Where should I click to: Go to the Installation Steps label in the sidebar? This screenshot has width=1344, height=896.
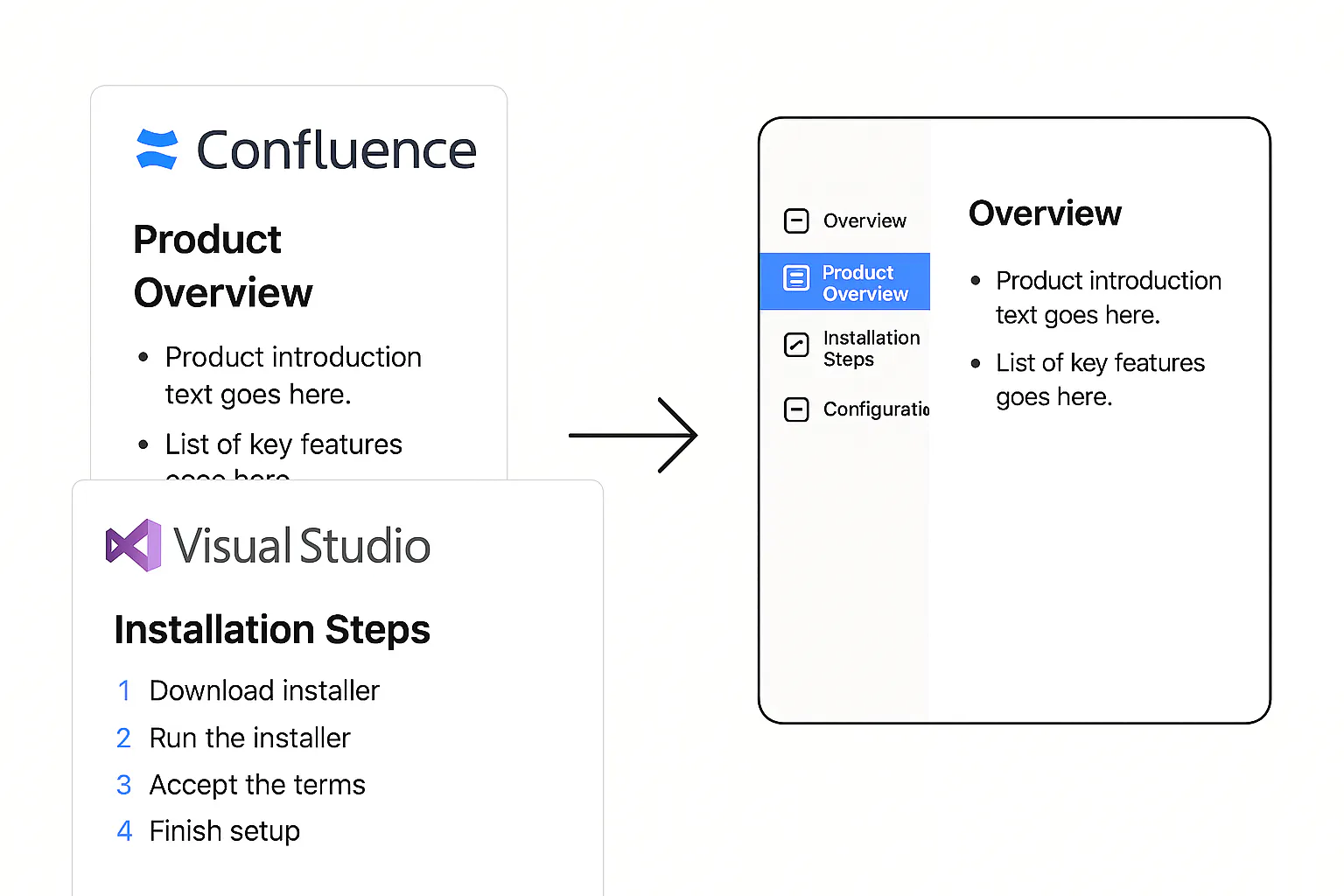click(x=871, y=348)
